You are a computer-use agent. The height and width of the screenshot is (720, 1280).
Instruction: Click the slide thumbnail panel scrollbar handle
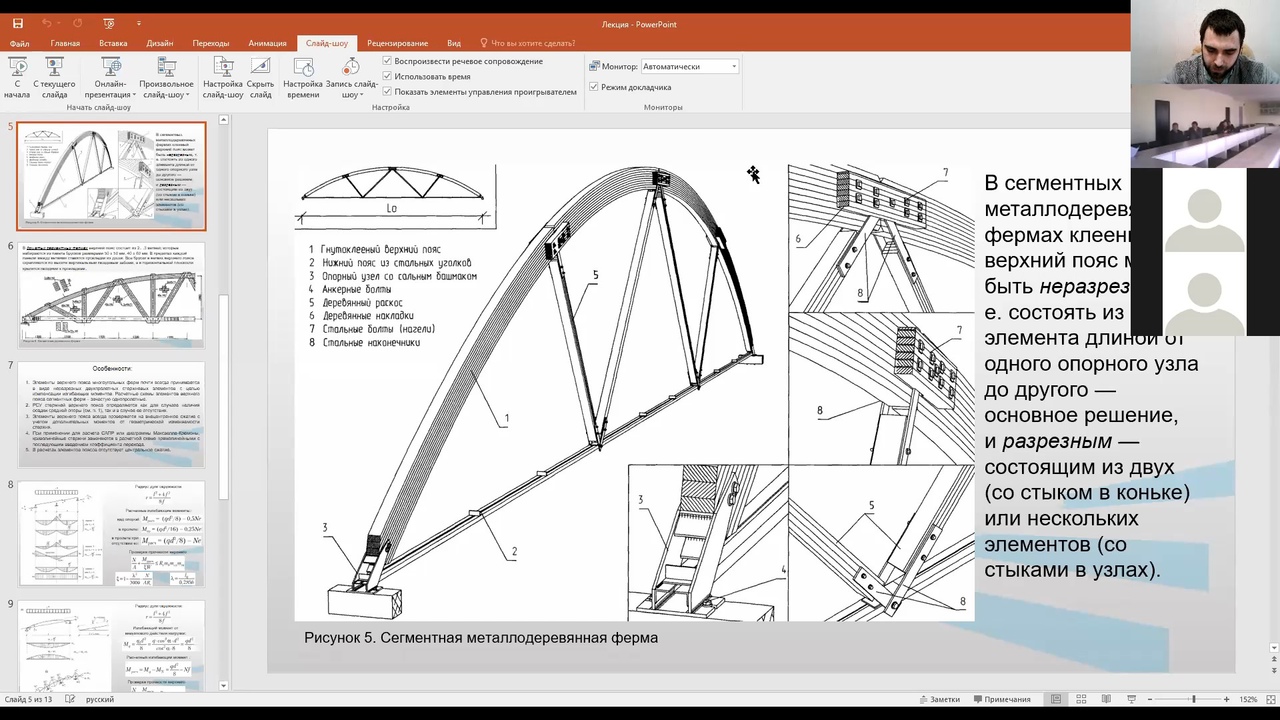tap(224, 398)
